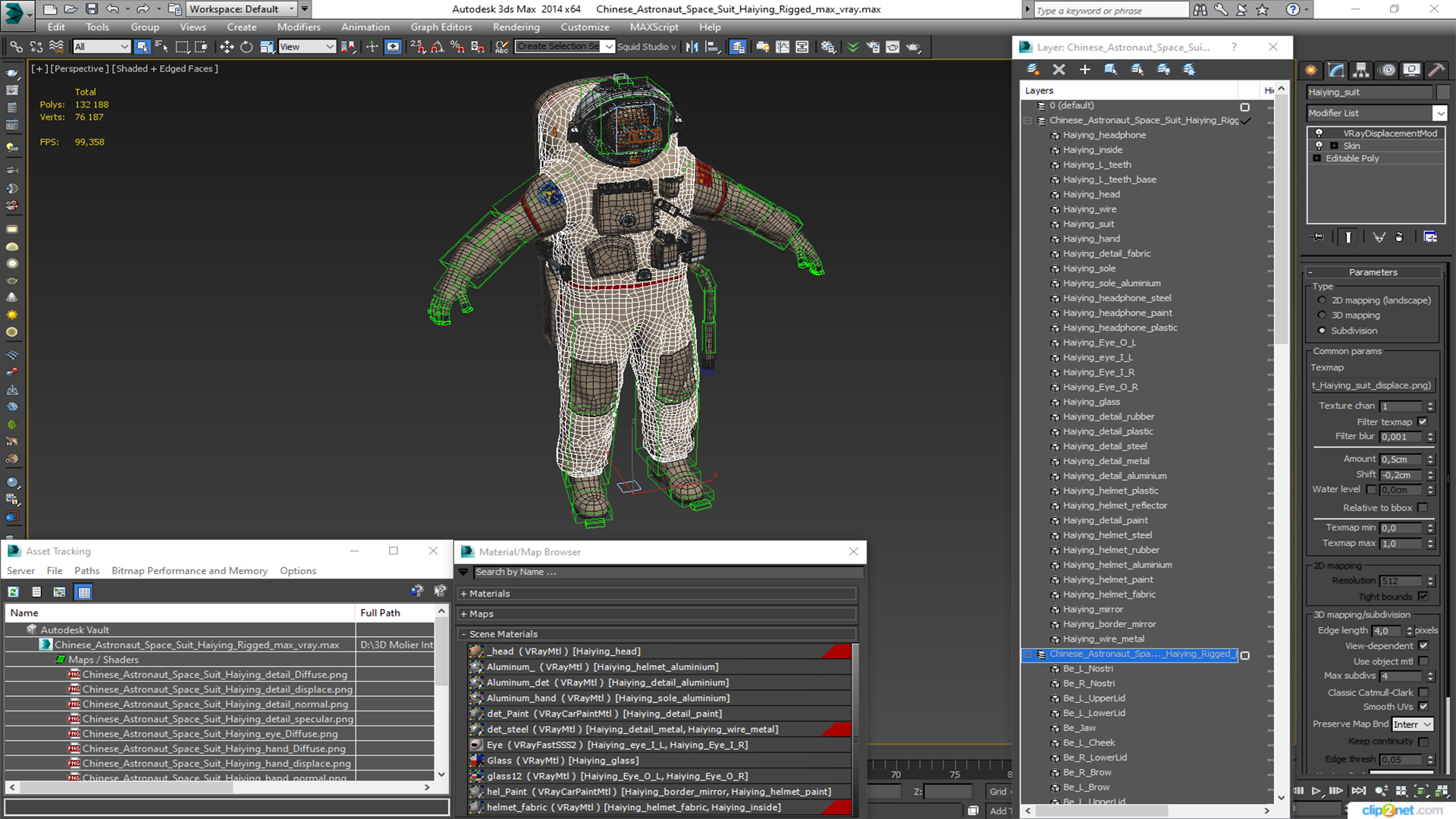The image size is (1456, 819).
Task: Open the Rendering menu
Action: (x=516, y=27)
